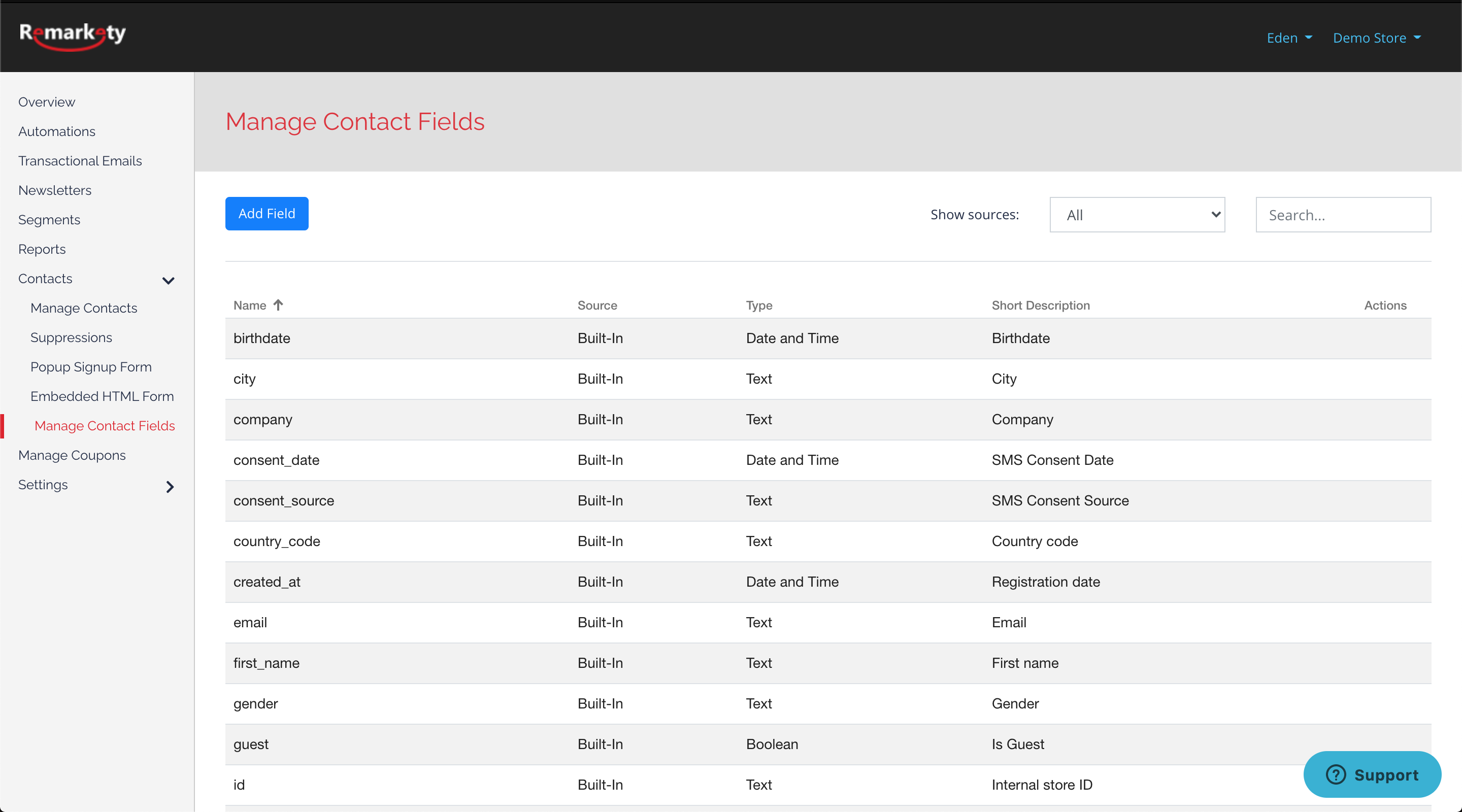This screenshot has width=1462, height=812.
Task: Open Embedded HTML Form
Action: pos(102,396)
